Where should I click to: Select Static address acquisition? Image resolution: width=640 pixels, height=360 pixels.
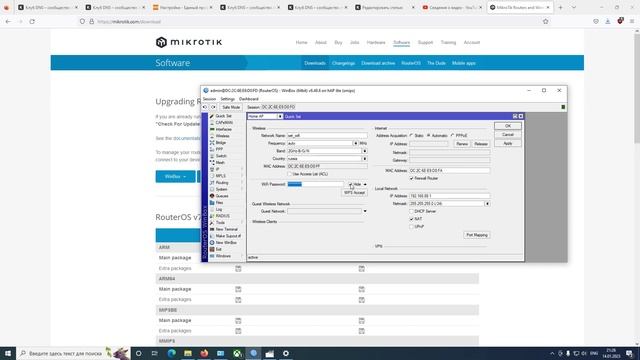(411, 135)
